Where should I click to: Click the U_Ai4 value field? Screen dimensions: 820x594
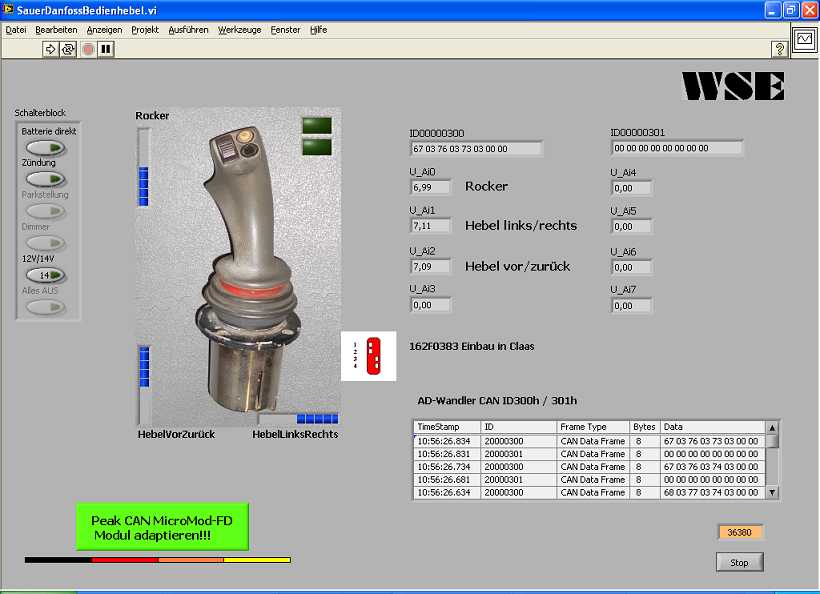click(x=631, y=188)
